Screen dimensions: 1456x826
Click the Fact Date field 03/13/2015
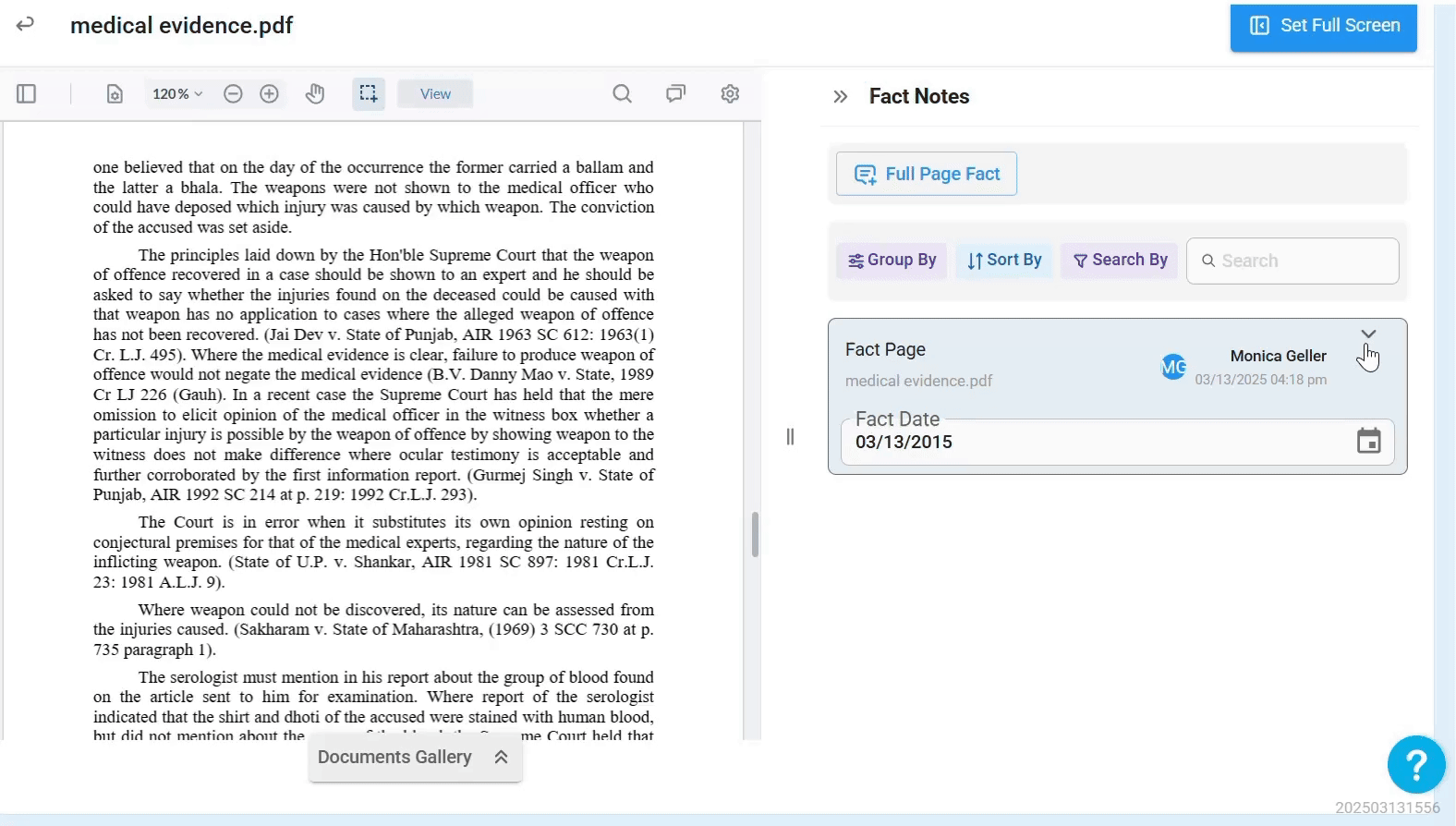(x=1117, y=442)
